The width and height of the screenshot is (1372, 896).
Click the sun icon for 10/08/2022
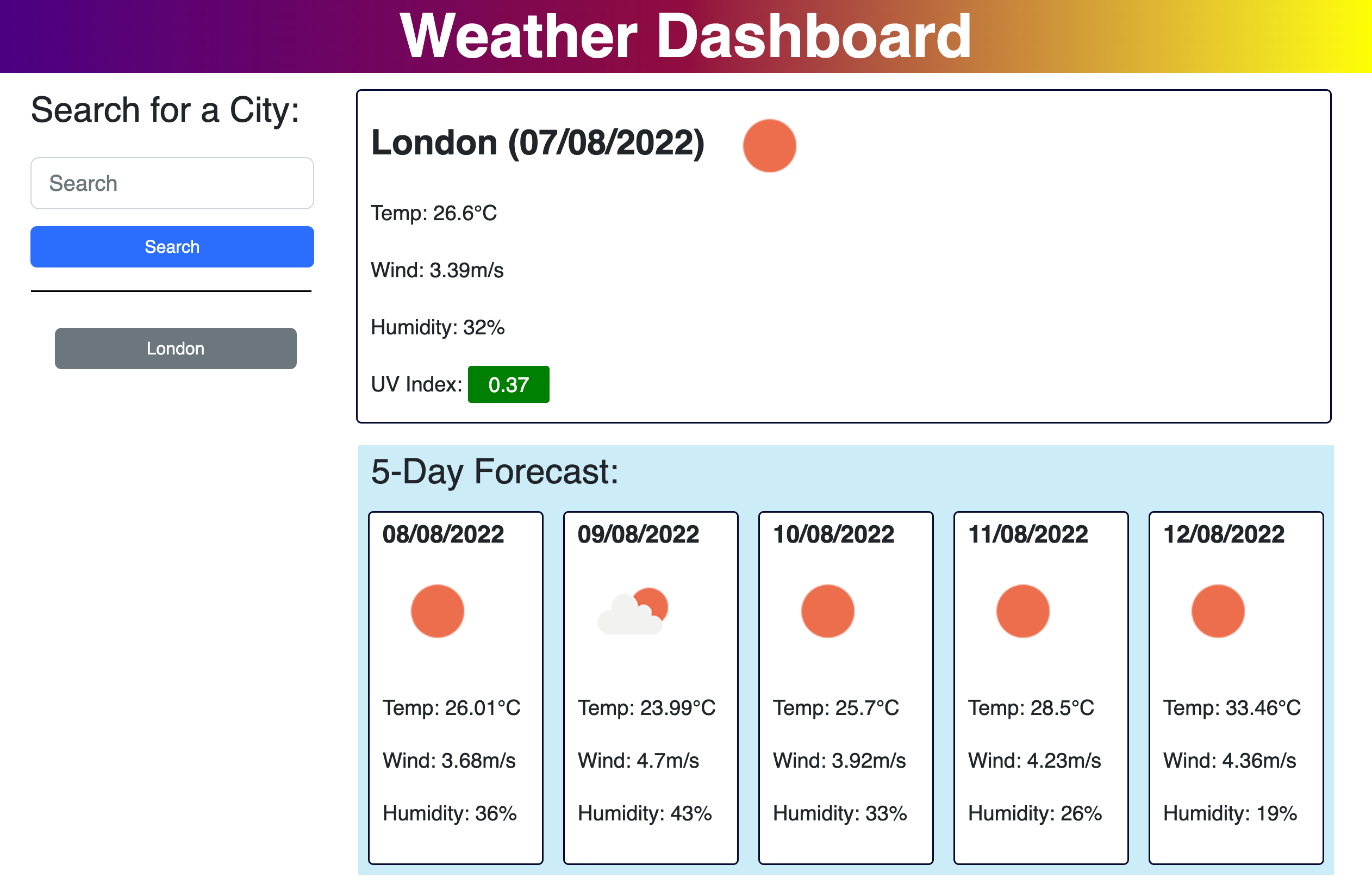[827, 611]
